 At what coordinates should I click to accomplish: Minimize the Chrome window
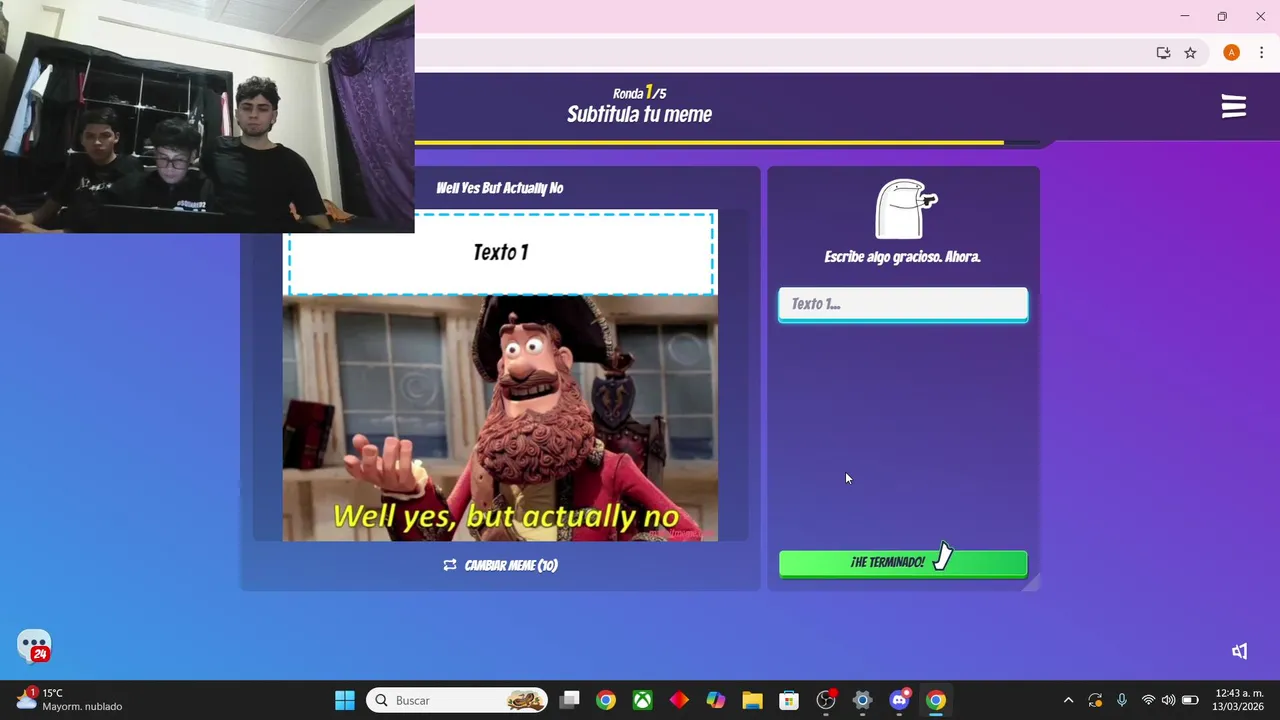coord(1185,16)
